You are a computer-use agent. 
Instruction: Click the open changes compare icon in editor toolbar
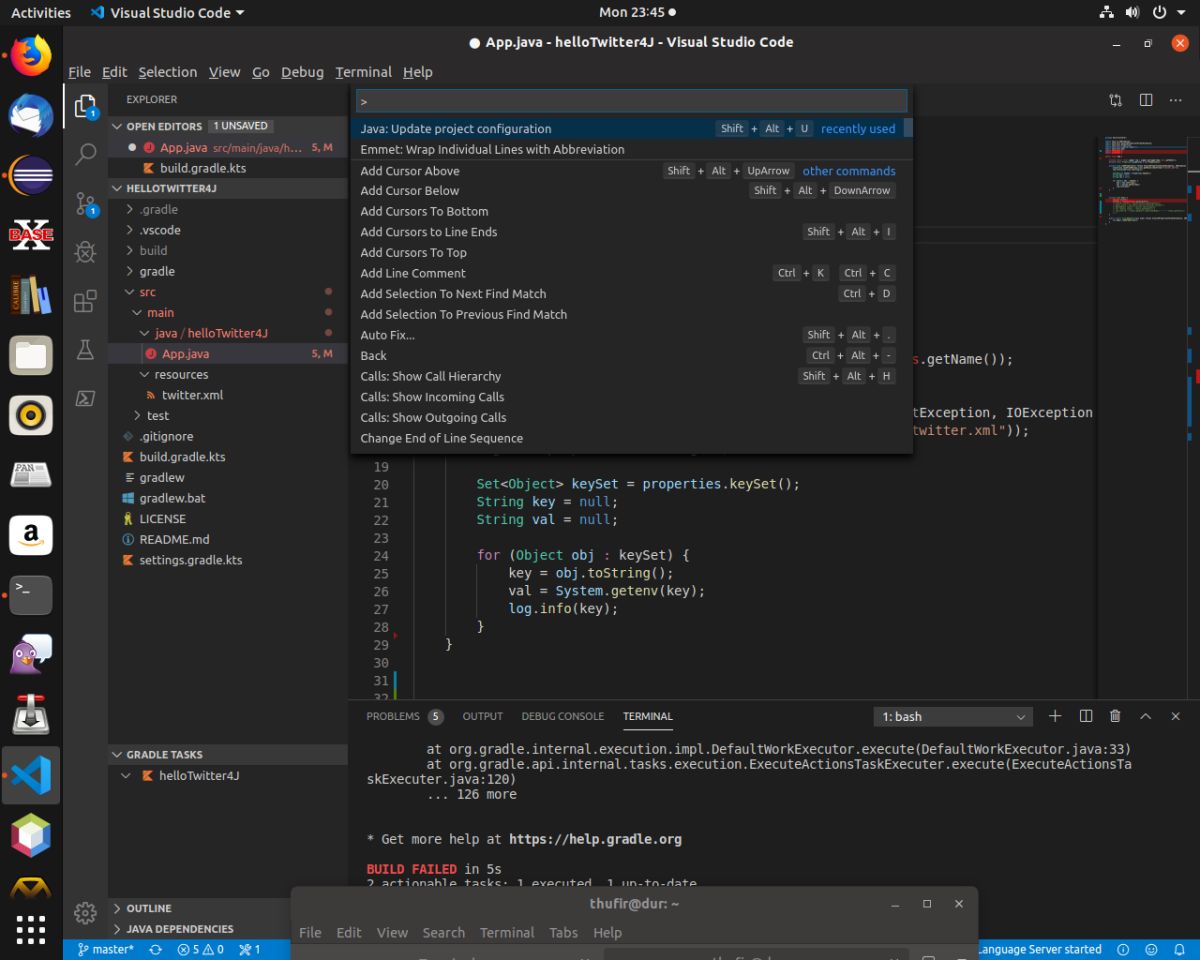coord(1116,100)
